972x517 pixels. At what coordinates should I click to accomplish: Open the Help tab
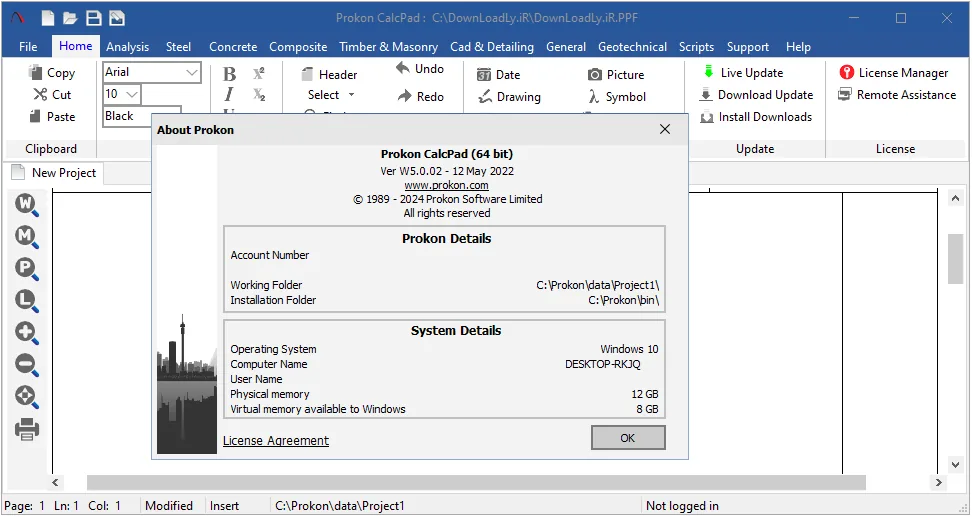point(798,46)
